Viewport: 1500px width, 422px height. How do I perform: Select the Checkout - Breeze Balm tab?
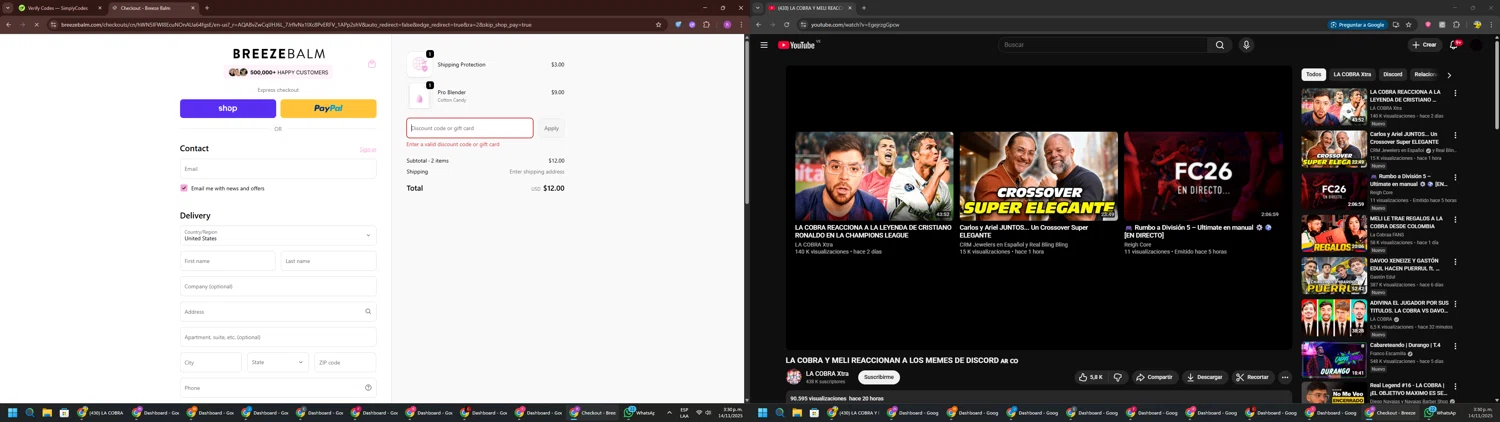pyautogui.click(x=152, y=8)
